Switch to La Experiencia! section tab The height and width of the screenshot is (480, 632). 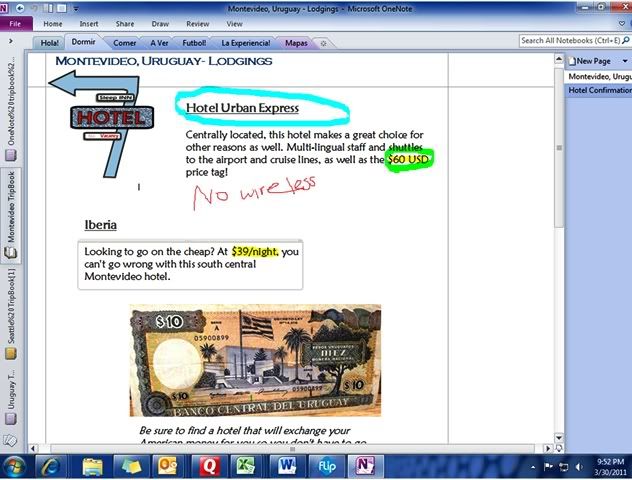[245, 43]
